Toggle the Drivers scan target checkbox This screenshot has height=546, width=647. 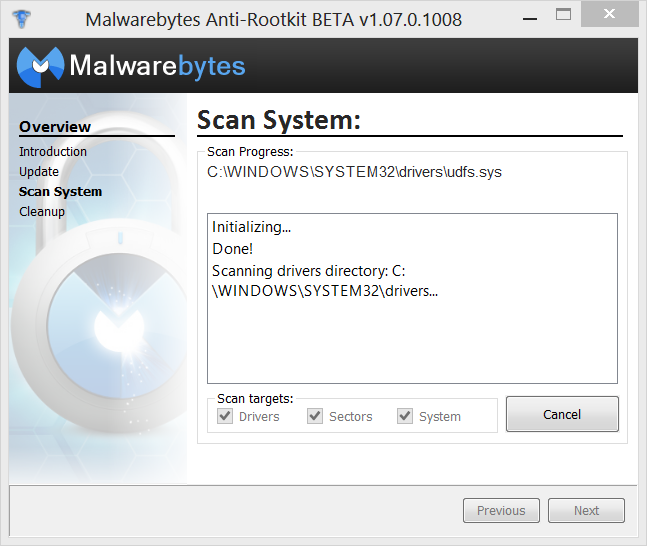point(225,416)
